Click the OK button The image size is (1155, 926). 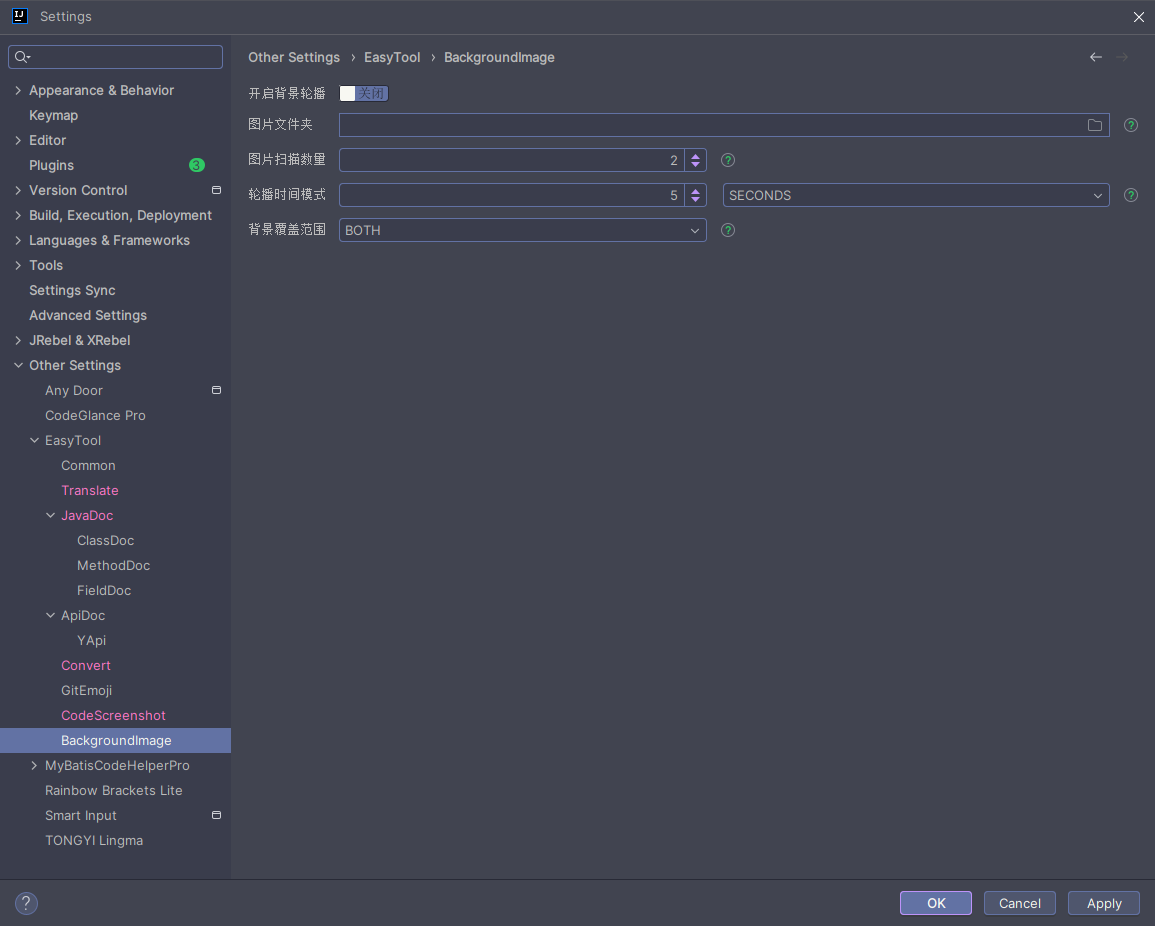point(935,903)
